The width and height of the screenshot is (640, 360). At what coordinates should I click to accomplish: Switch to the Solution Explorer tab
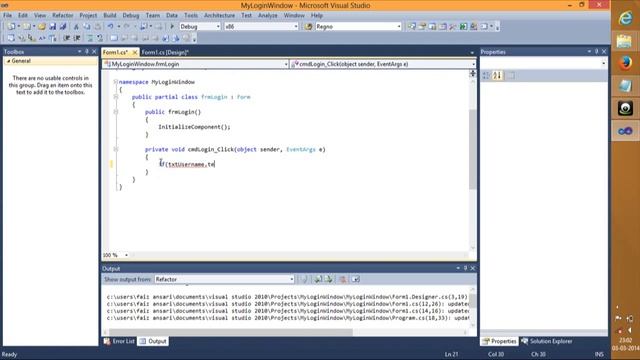(547, 341)
